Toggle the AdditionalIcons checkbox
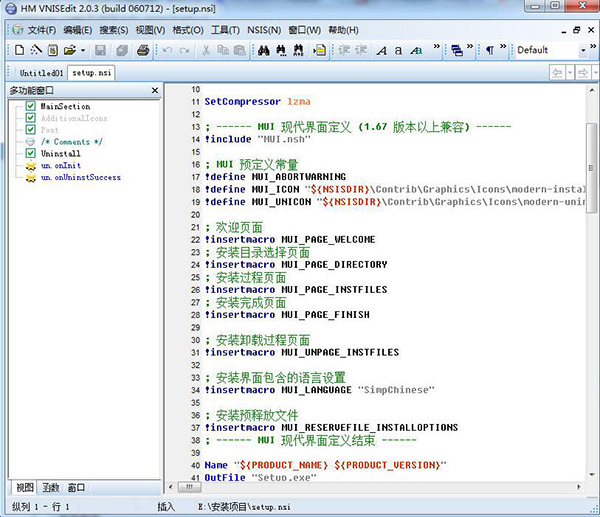 coord(31,118)
